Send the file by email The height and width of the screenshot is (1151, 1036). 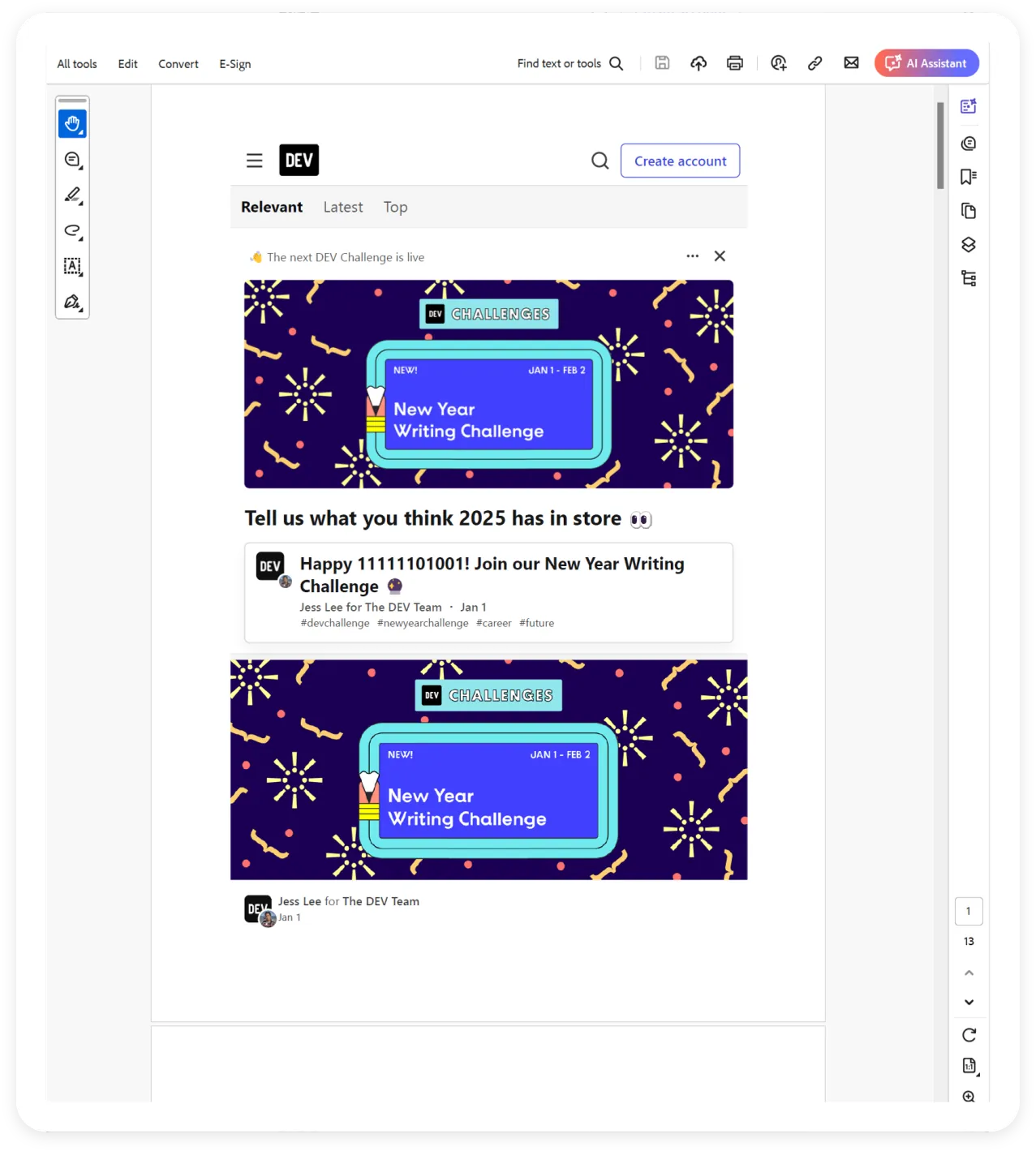[x=851, y=63]
